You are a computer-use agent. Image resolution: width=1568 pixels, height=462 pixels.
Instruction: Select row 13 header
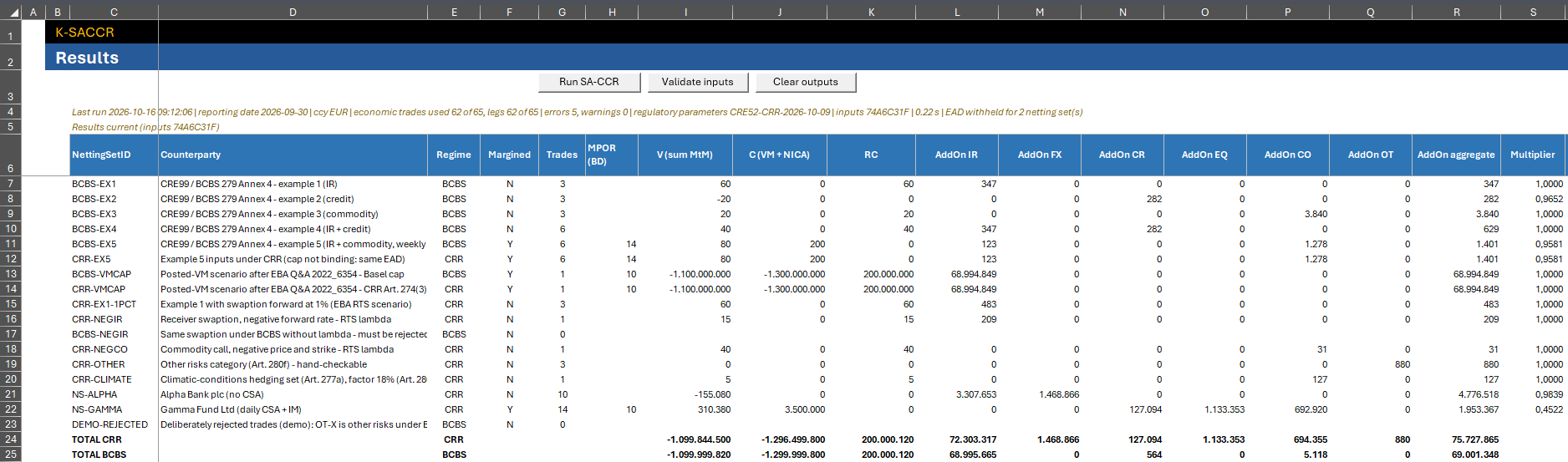click(x=11, y=274)
